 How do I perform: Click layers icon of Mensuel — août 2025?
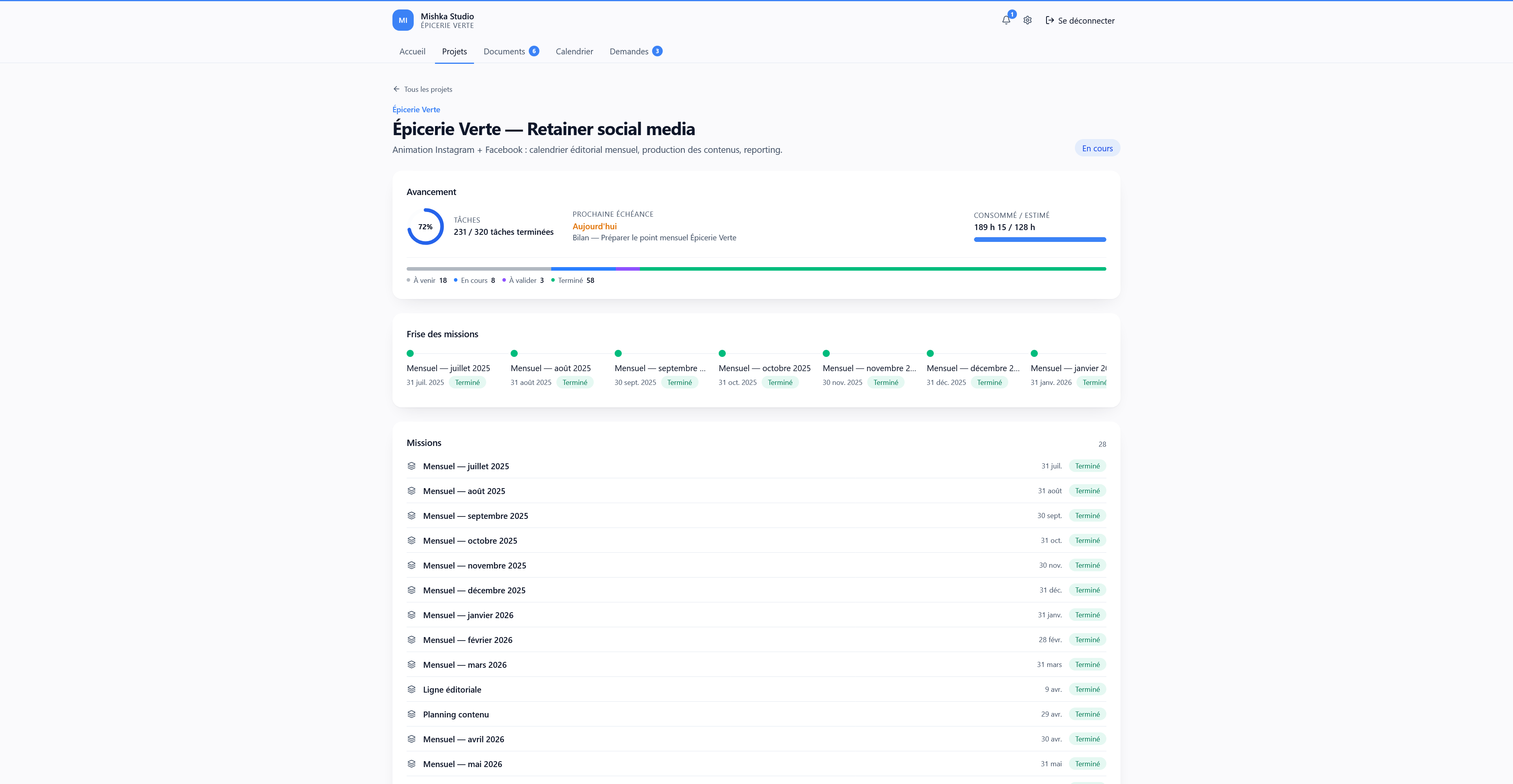coord(412,490)
